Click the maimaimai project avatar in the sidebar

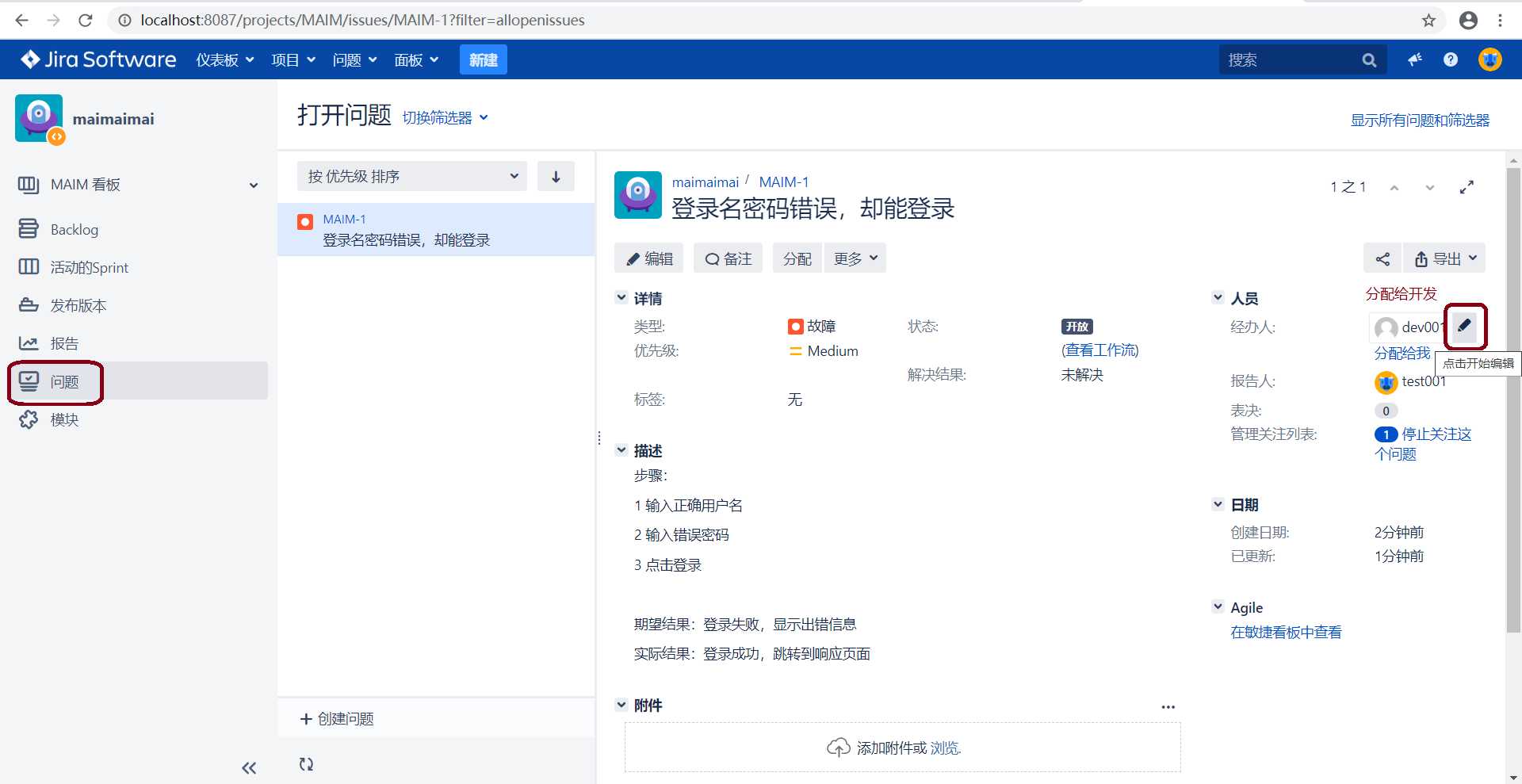39,119
